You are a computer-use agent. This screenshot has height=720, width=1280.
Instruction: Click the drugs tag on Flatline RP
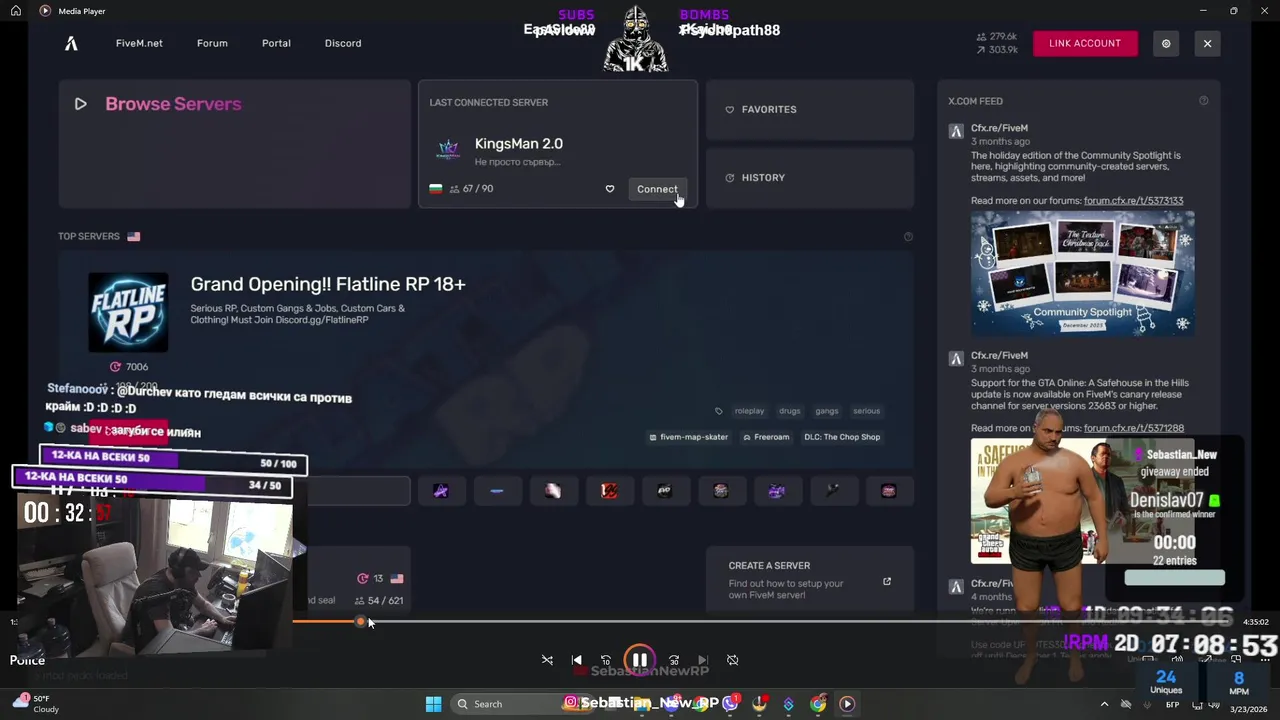tap(789, 411)
